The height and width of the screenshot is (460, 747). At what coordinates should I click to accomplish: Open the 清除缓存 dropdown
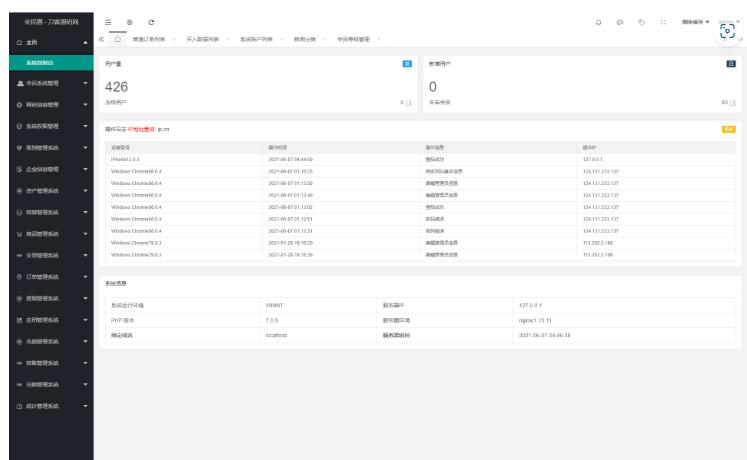[x=695, y=21]
